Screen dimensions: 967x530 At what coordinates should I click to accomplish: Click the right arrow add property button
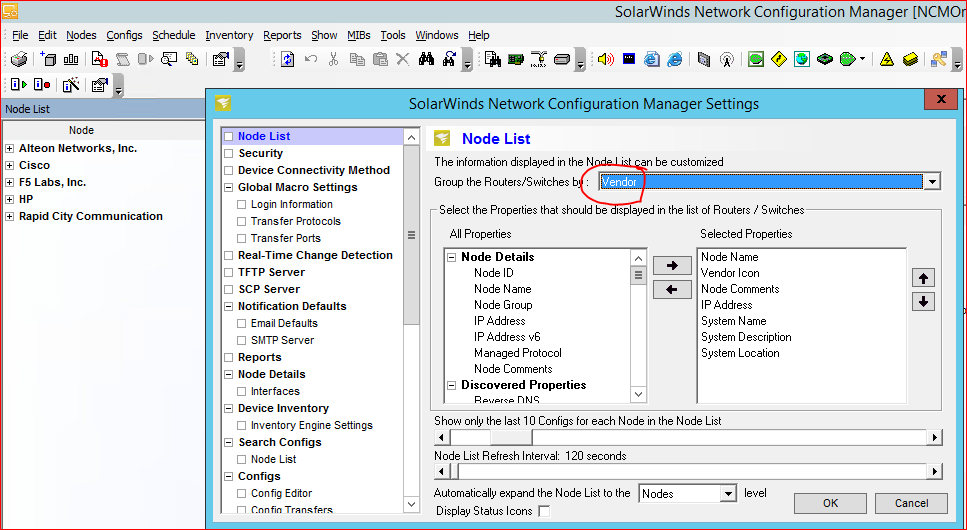coord(672,265)
